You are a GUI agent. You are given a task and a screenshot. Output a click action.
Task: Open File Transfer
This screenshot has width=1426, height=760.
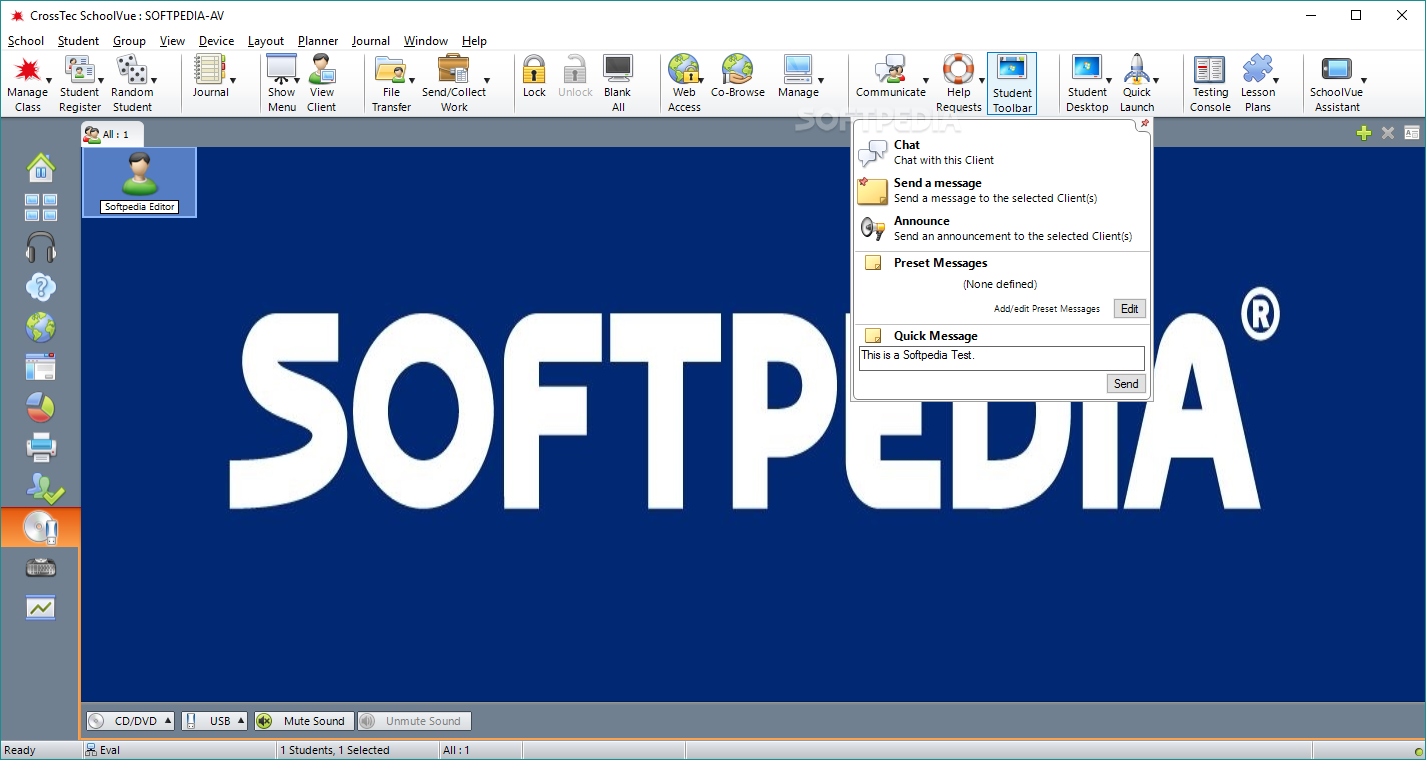[391, 82]
